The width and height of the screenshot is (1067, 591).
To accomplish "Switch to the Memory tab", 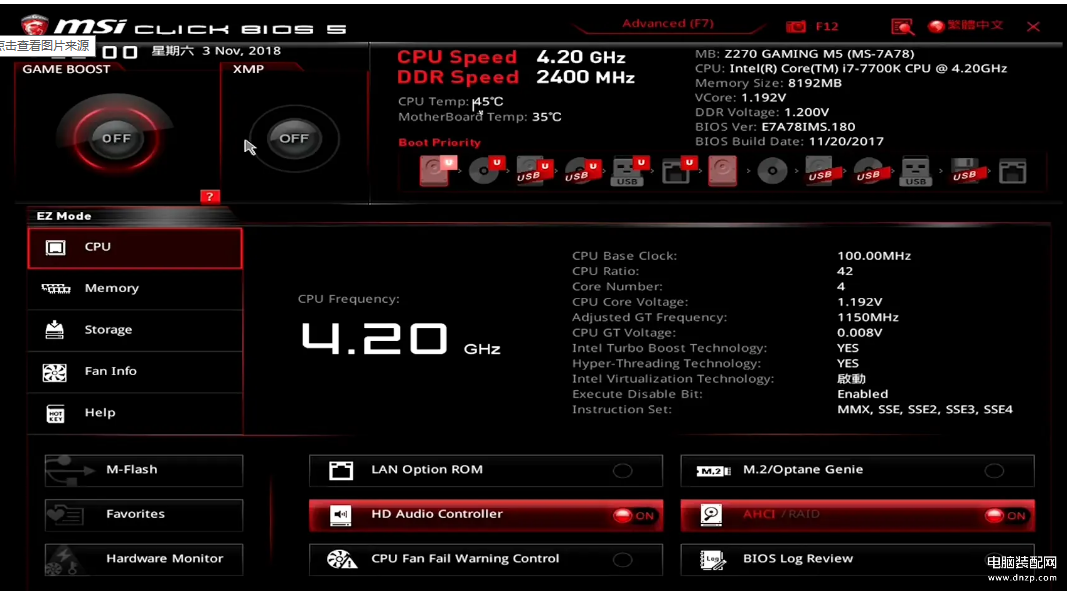I will [135, 289].
